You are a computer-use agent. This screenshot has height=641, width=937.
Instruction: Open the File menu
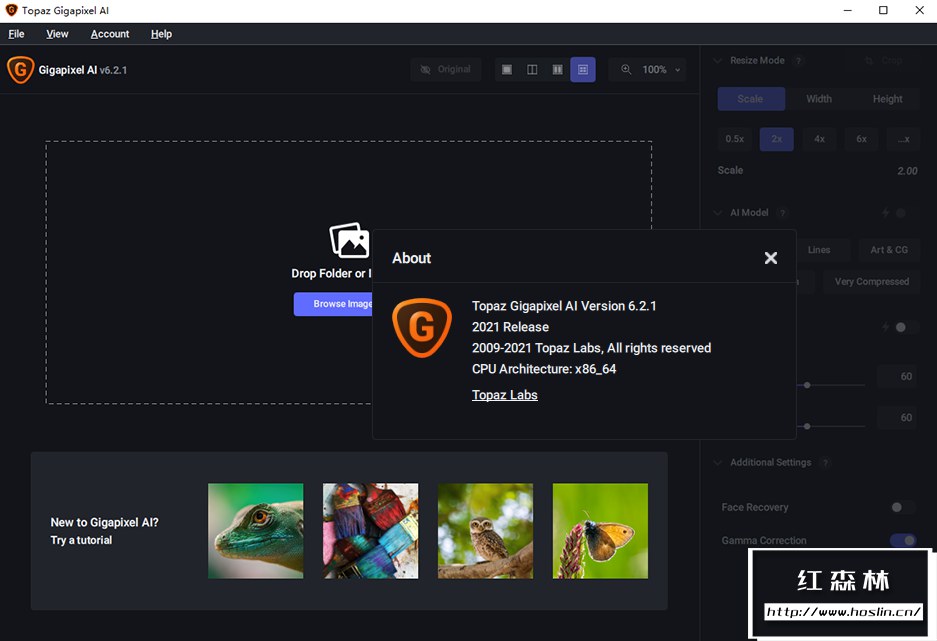[x=16, y=34]
